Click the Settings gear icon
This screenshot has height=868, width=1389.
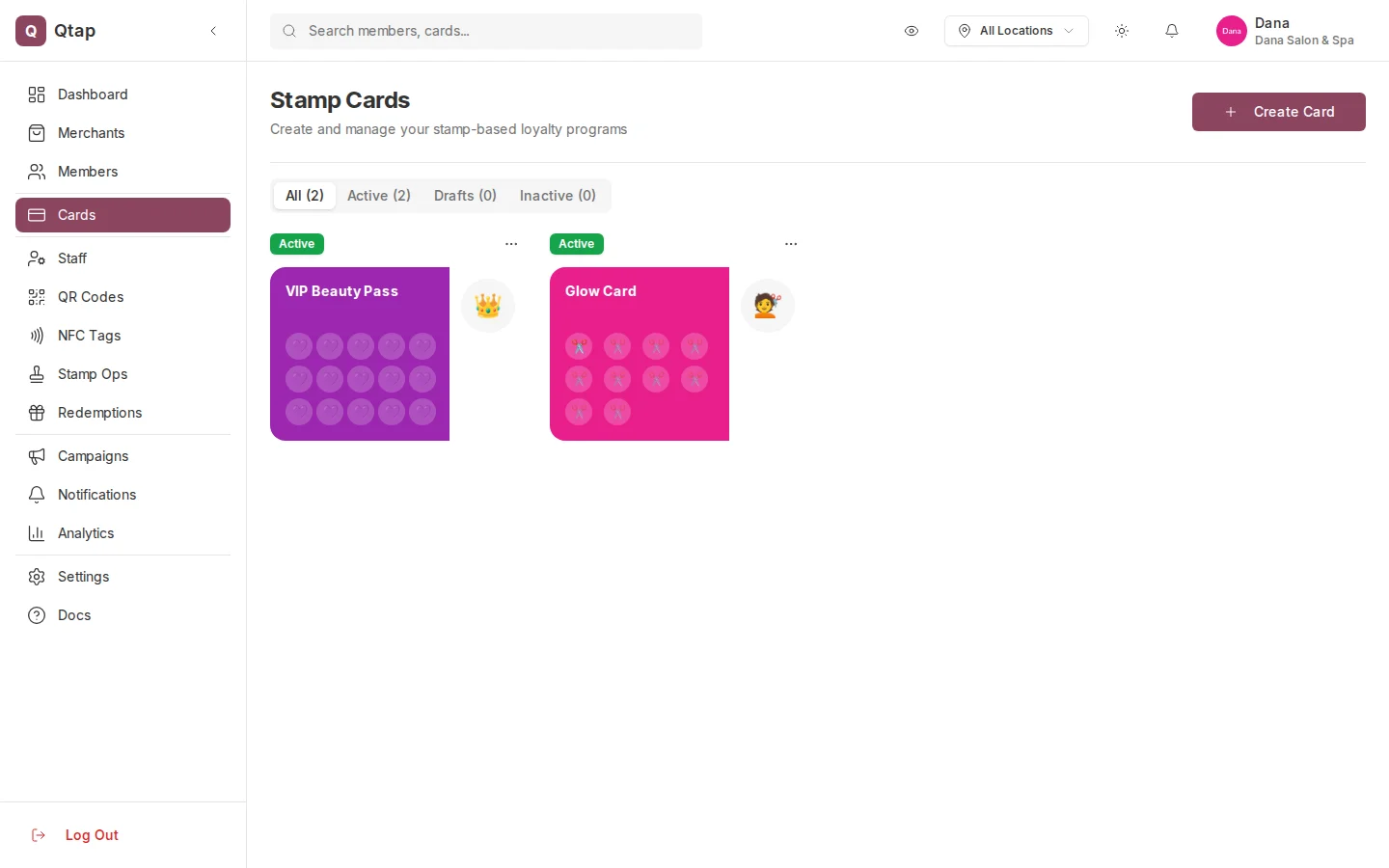coord(37,577)
